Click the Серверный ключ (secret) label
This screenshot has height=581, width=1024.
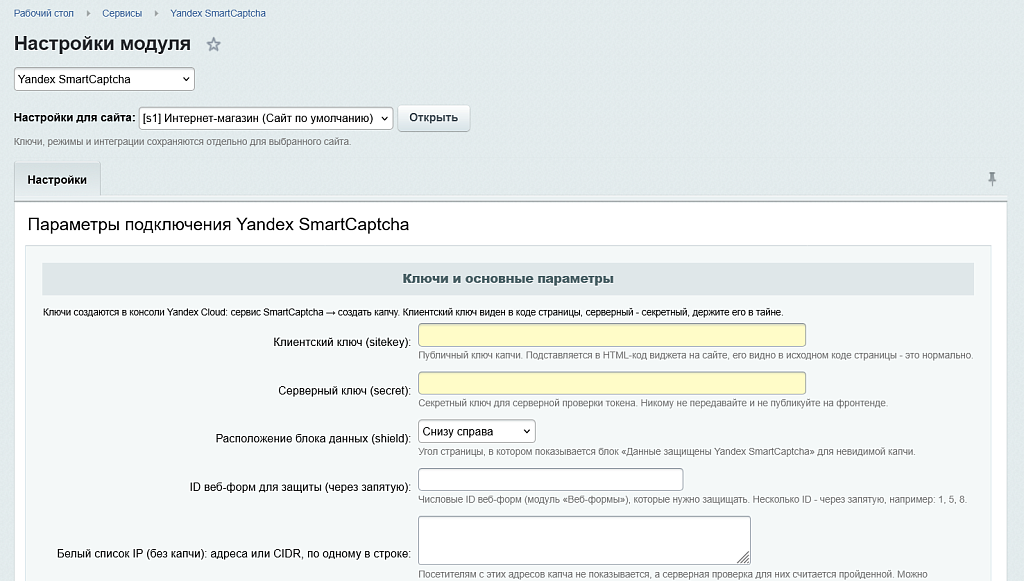coord(344,390)
